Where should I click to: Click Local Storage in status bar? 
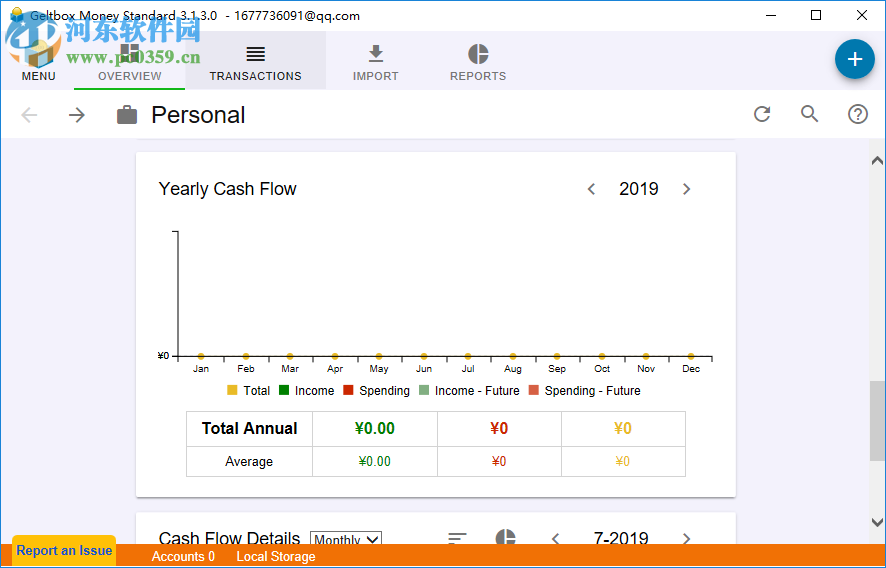[x=276, y=557]
